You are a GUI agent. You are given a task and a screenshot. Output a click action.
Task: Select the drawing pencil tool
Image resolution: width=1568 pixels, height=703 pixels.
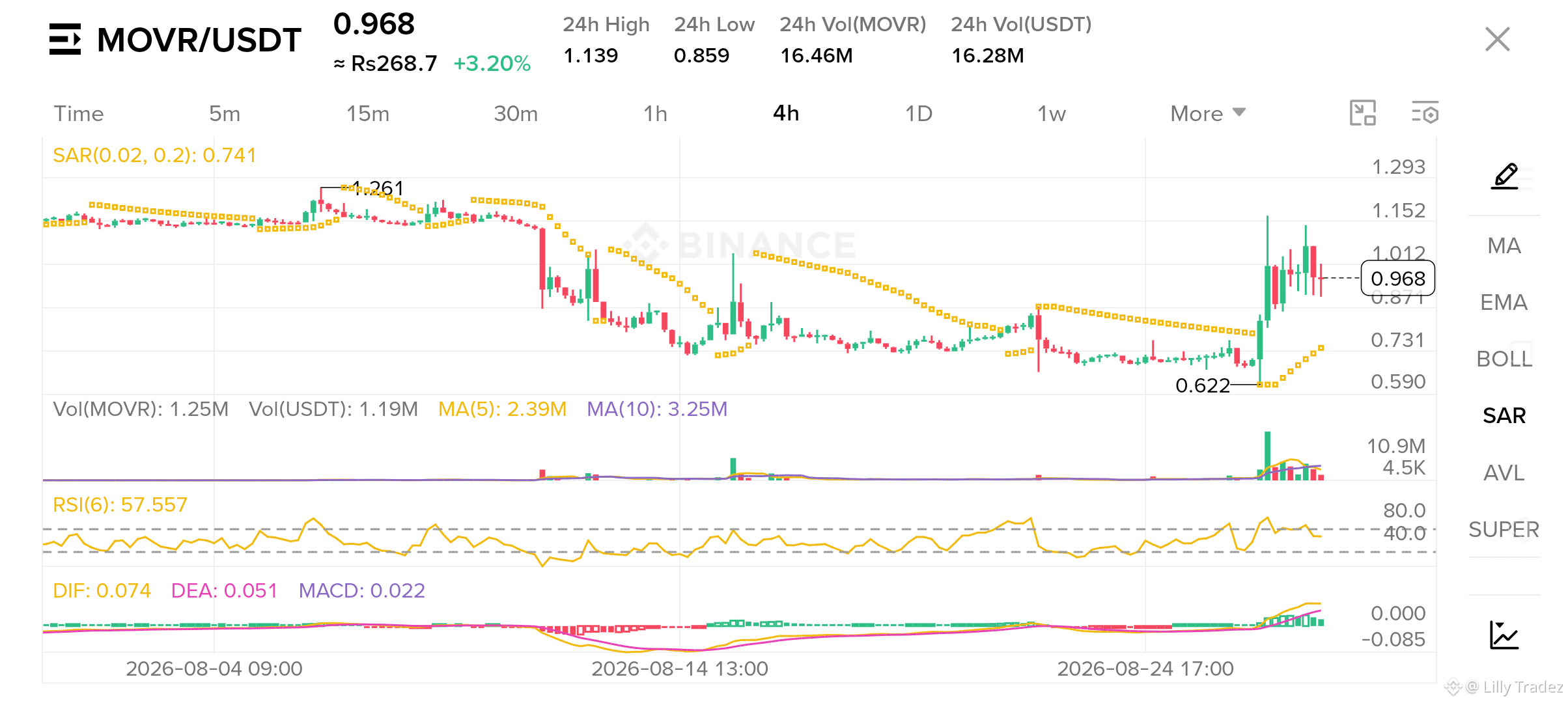tap(1505, 176)
